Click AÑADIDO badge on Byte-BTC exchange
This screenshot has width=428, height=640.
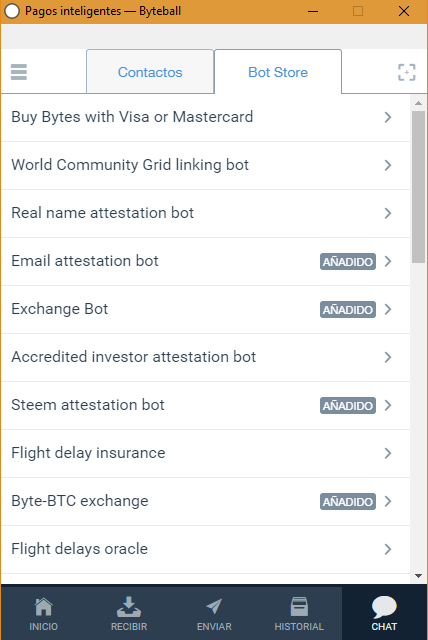click(x=348, y=502)
